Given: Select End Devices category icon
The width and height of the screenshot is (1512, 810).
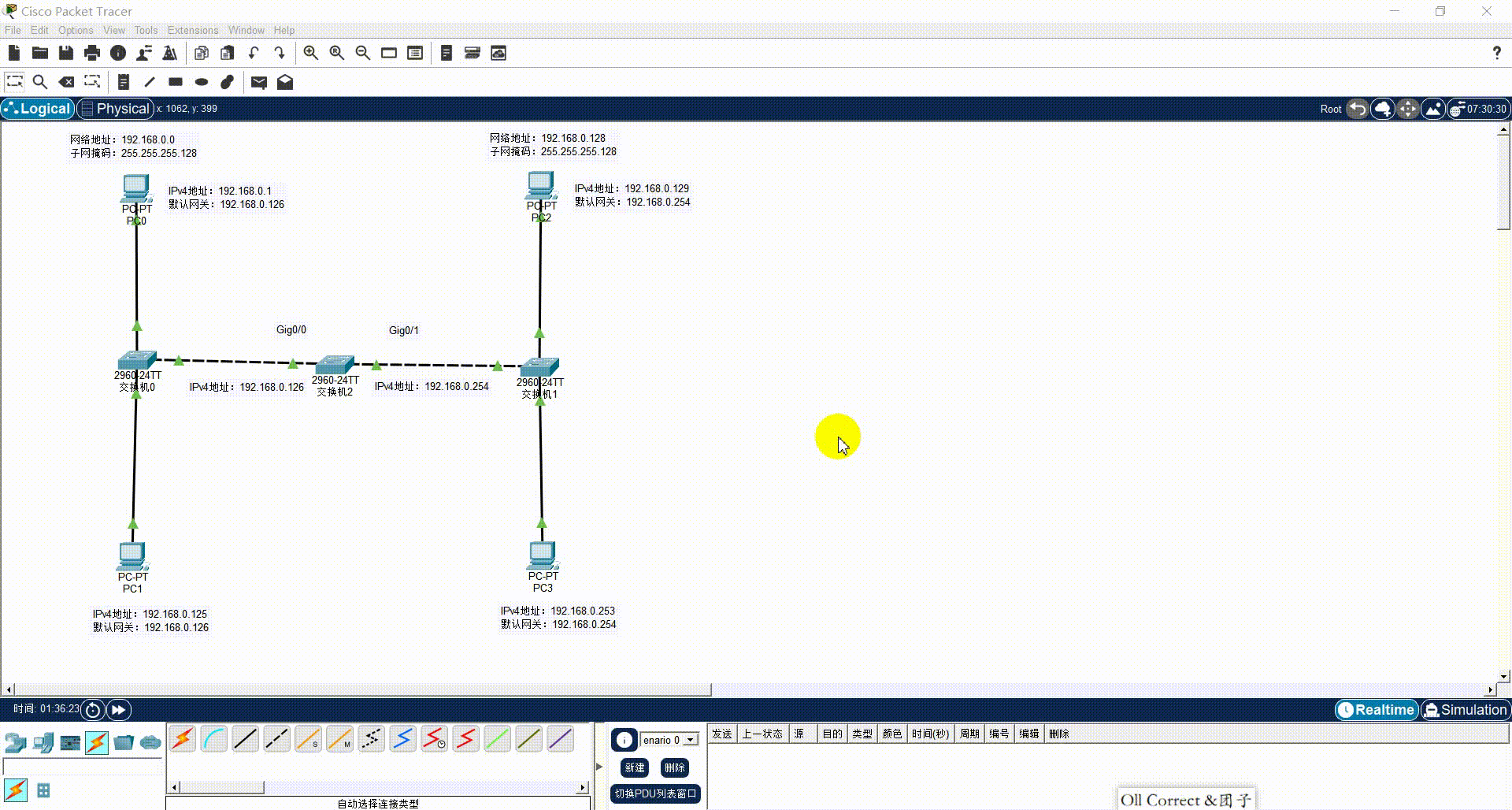Looking at the screenshot, I should (43, 742).
